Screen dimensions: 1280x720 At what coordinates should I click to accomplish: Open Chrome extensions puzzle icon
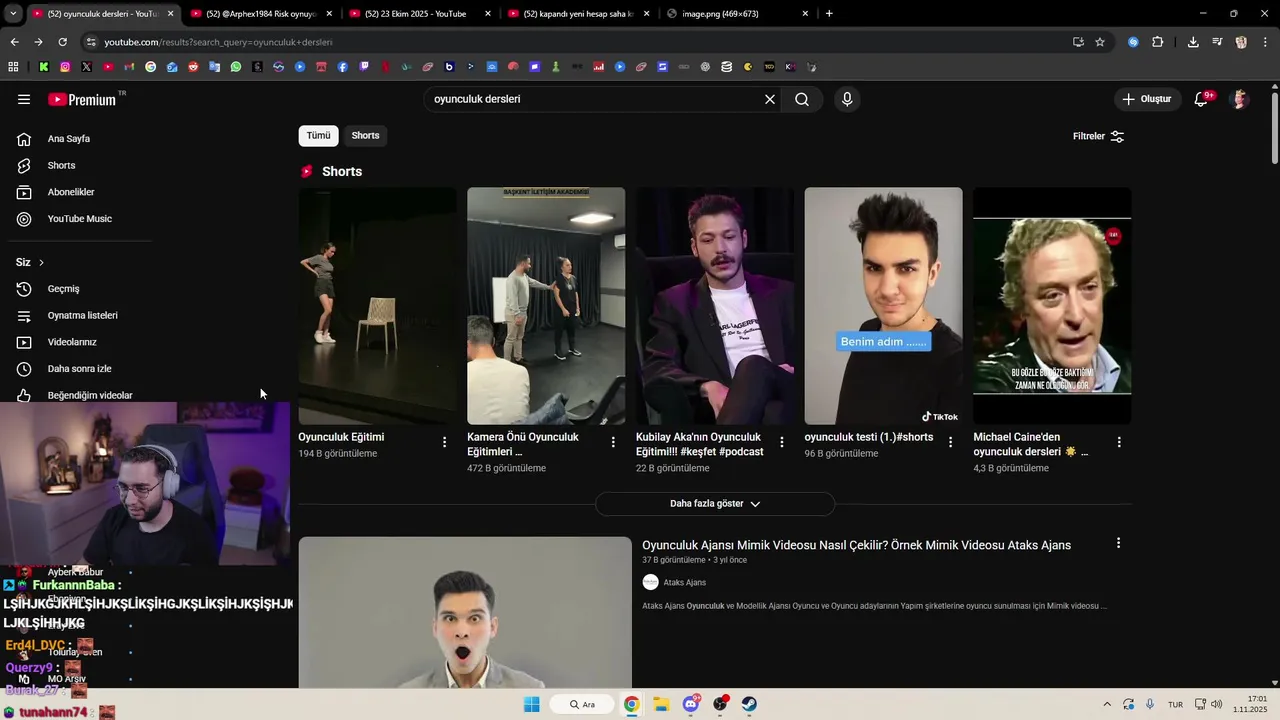coord(1158,42)
